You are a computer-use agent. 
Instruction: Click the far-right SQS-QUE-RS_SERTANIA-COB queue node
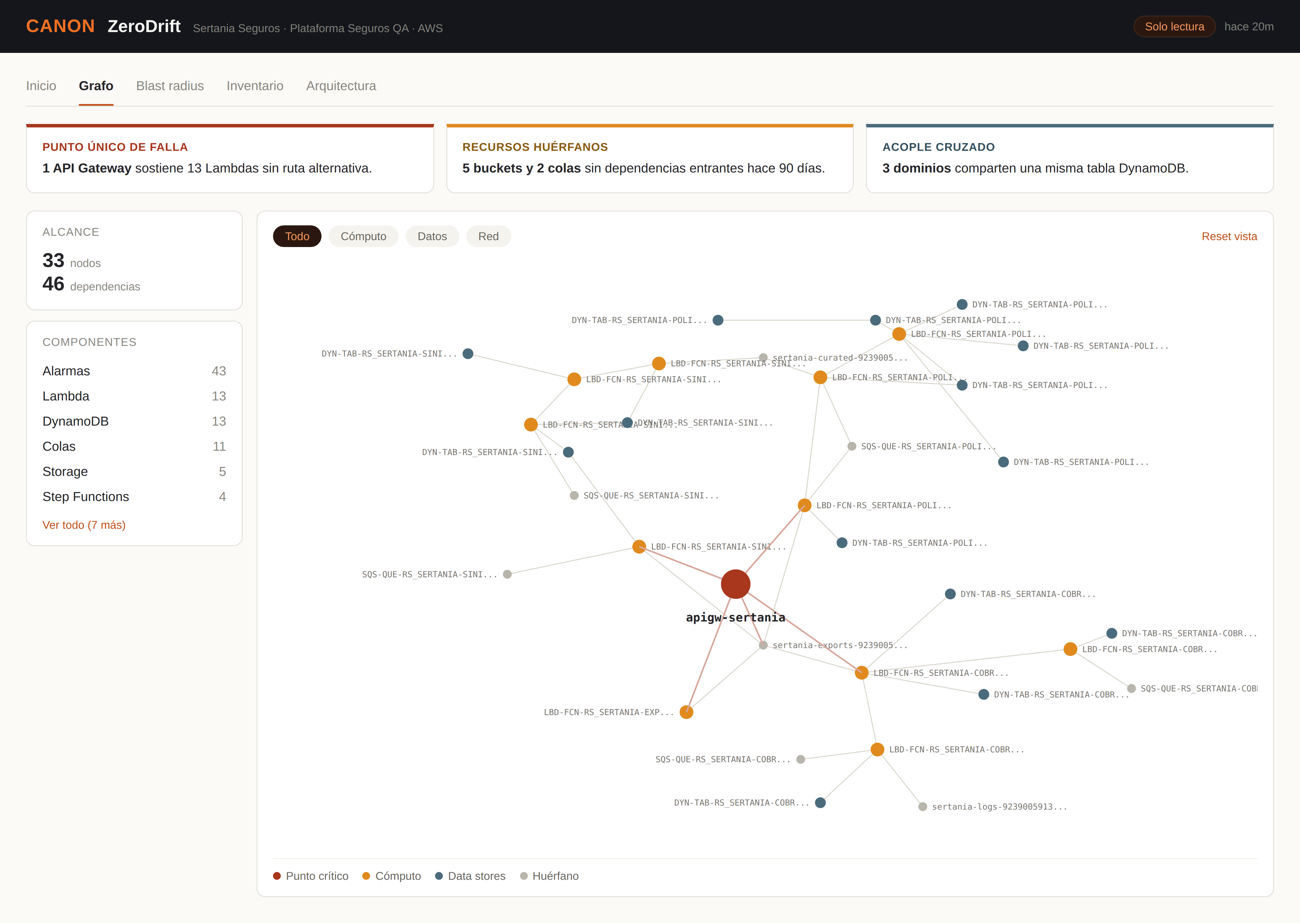point(1131,689)
